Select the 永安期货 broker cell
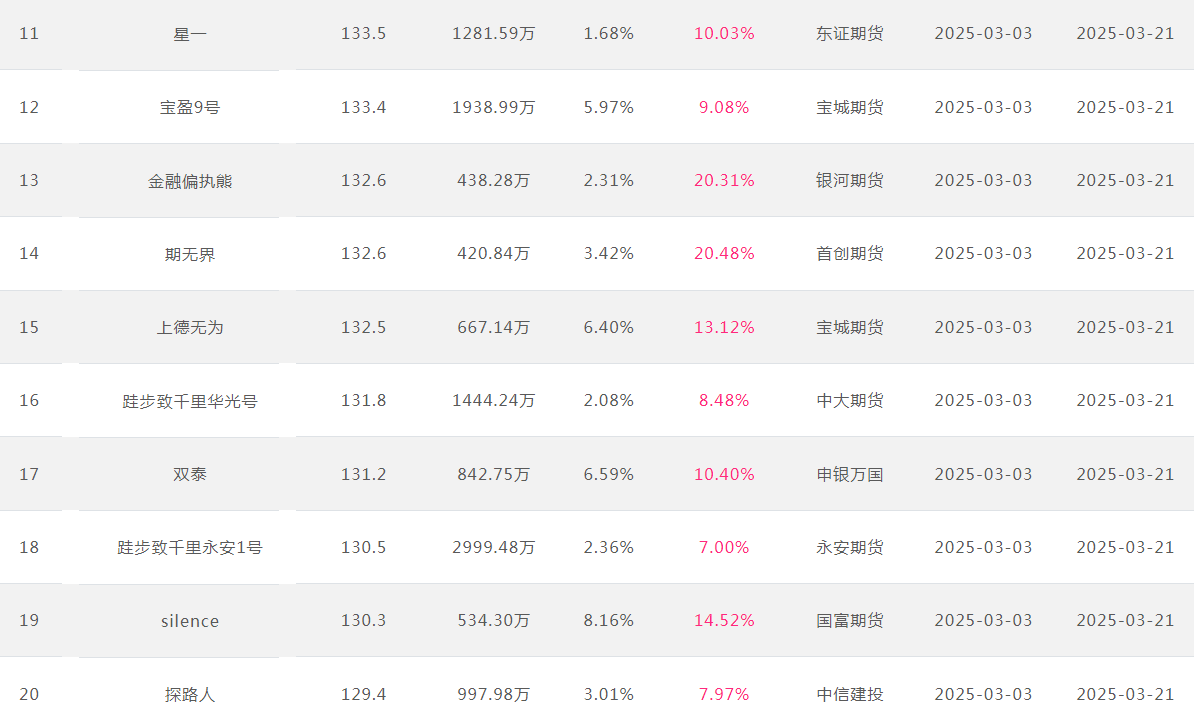Viewport: 1194px width, 726px height. click(850, 548)
